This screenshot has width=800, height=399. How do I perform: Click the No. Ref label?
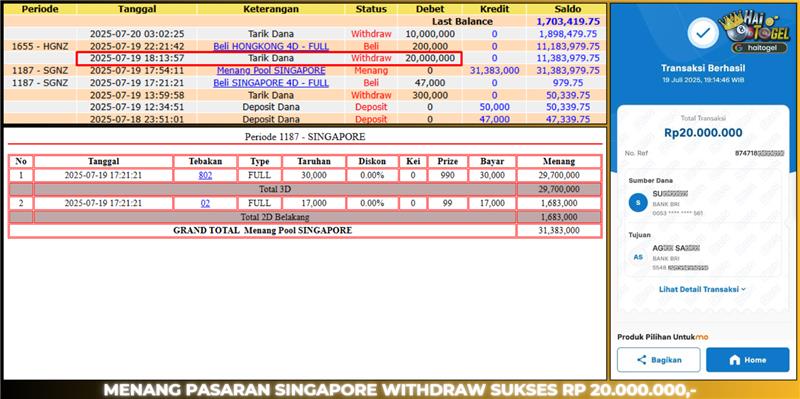coord(635,153)
